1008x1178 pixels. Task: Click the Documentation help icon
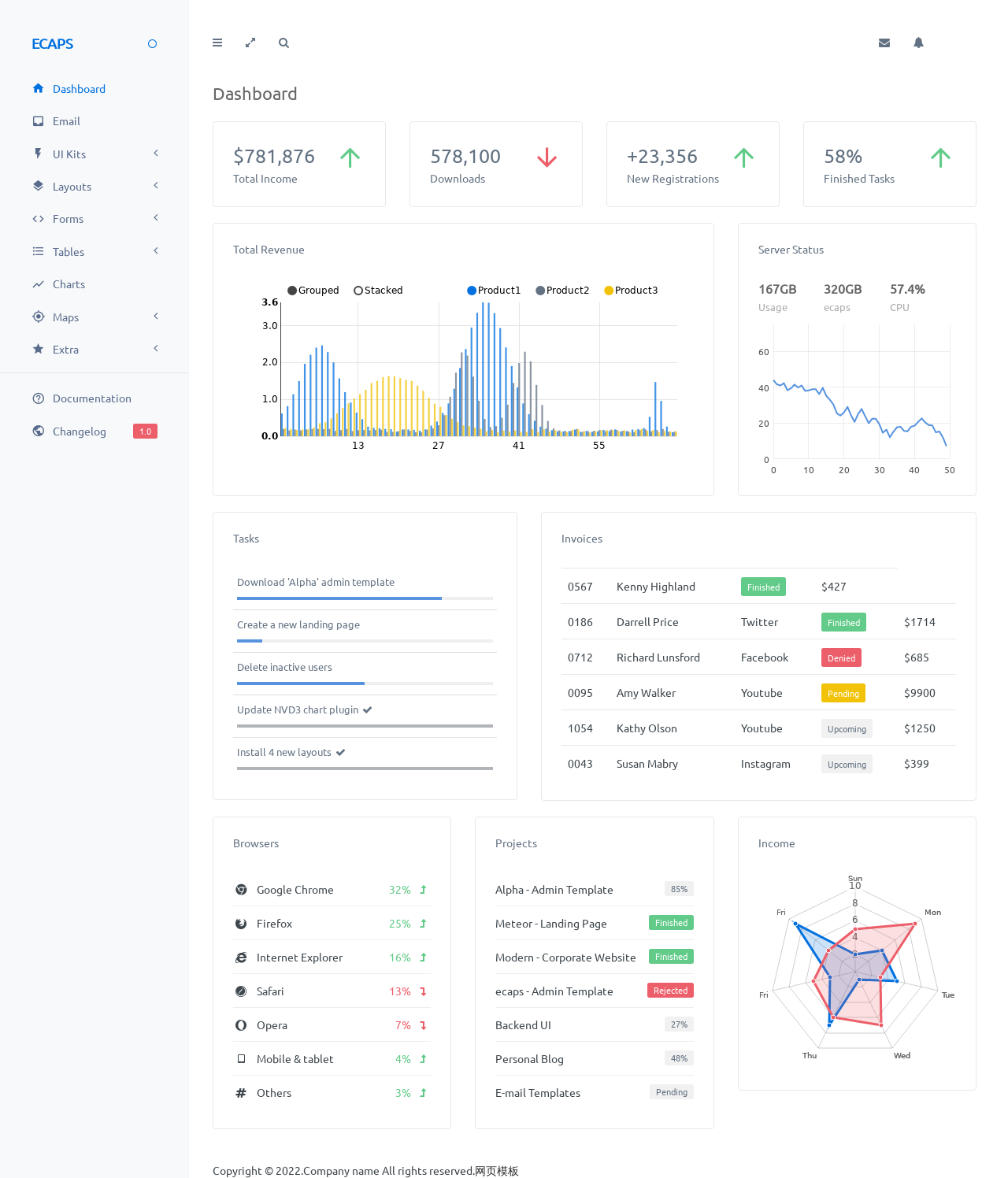coord(38,398)
